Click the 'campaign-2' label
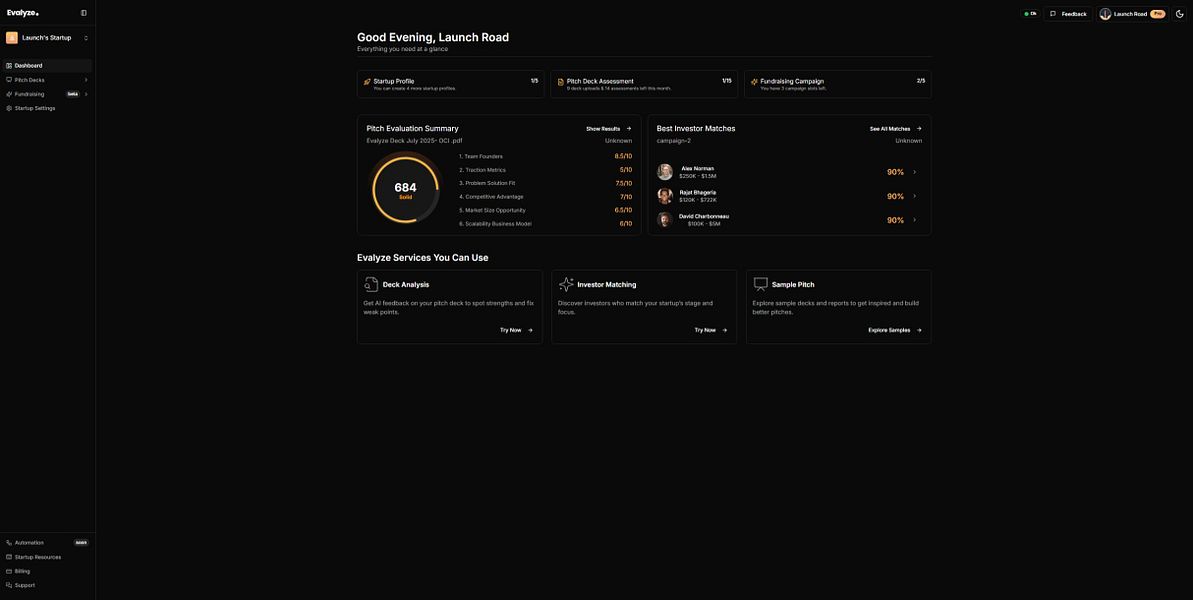The height and width of the screenshot is (600, 1193). (x=673, y=141)
